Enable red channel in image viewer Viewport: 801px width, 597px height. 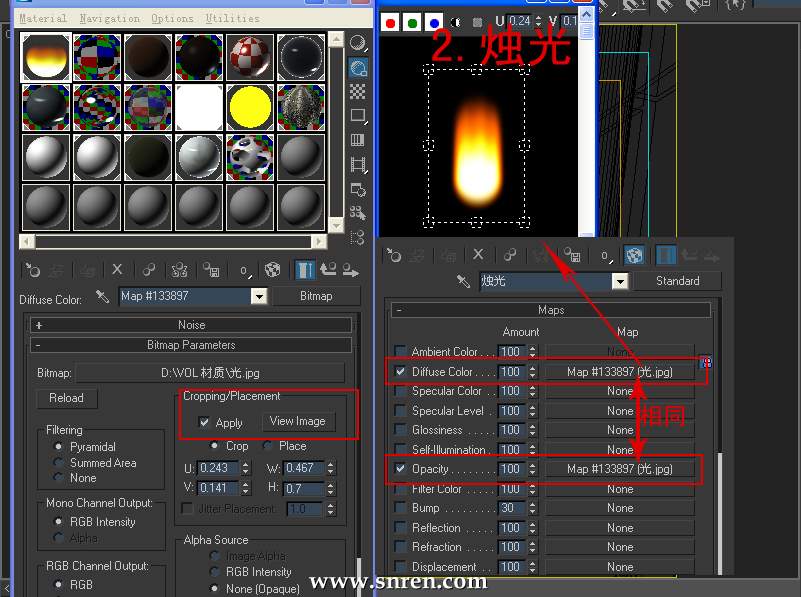pyautogui.click(x=390, y=23)
